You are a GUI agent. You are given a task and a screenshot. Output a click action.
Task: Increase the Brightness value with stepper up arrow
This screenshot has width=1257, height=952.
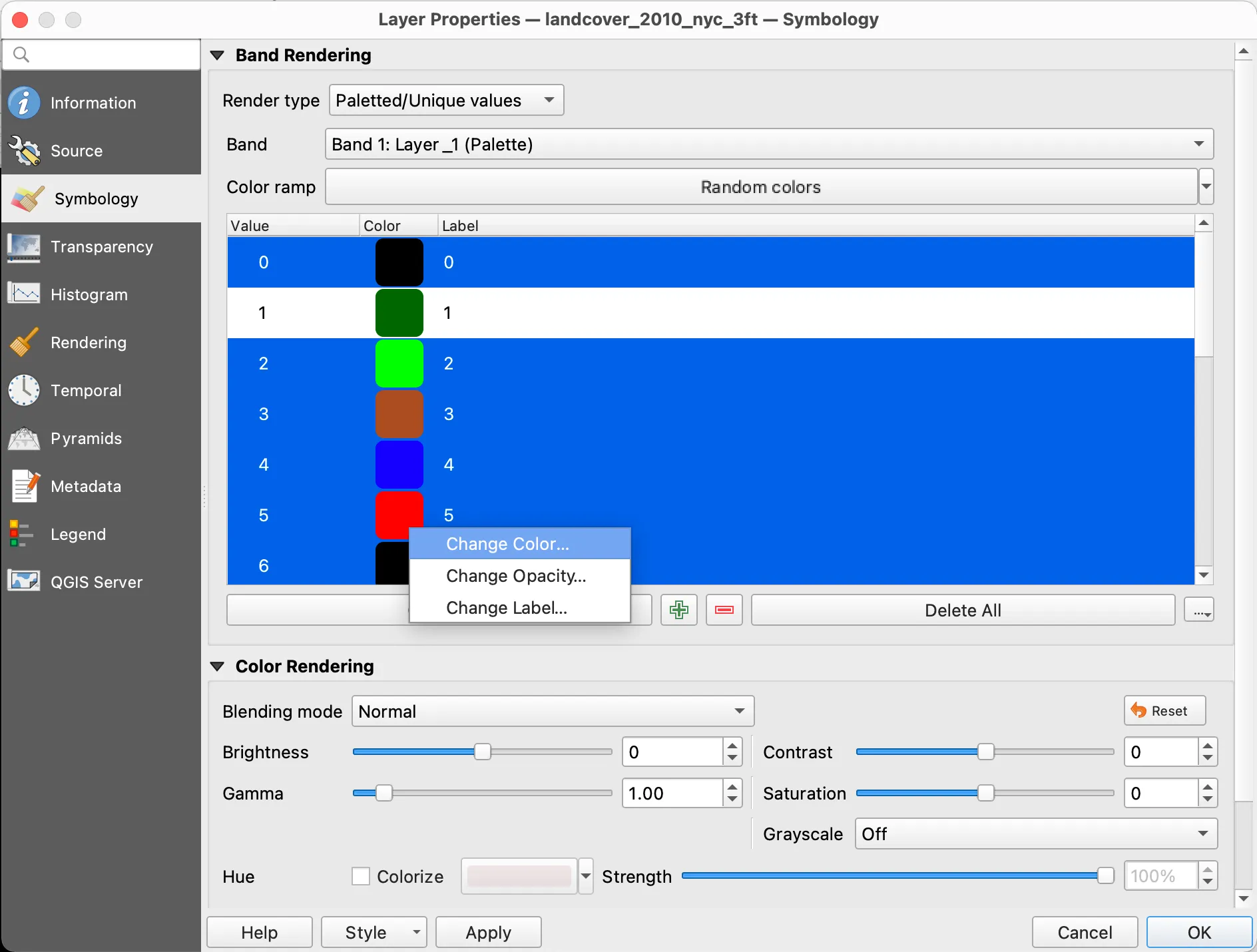point(732,746)
